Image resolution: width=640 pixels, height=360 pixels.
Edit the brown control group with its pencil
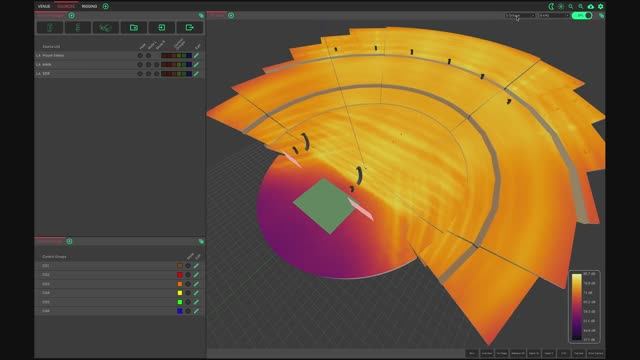pos(197,266)
